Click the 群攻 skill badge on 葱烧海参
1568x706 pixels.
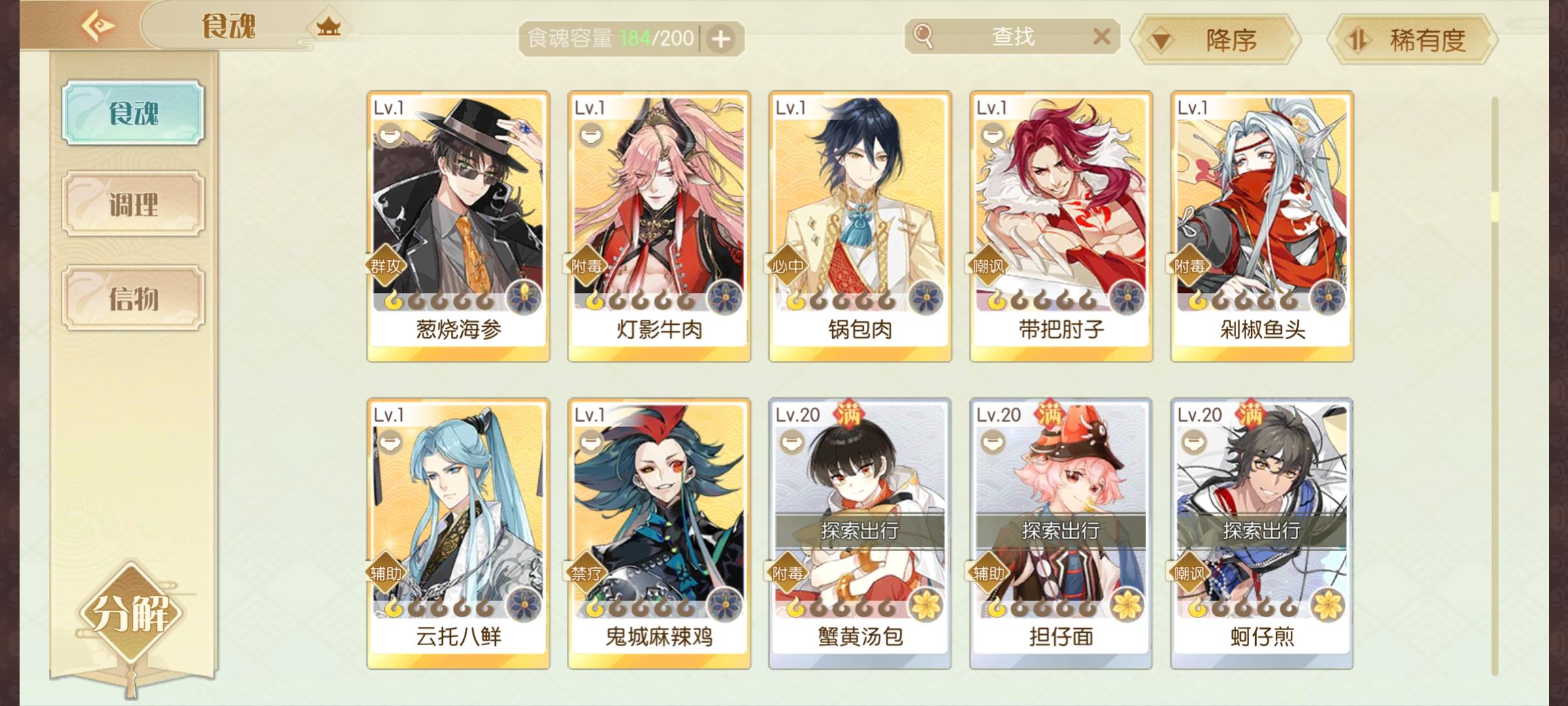point(385,266)
